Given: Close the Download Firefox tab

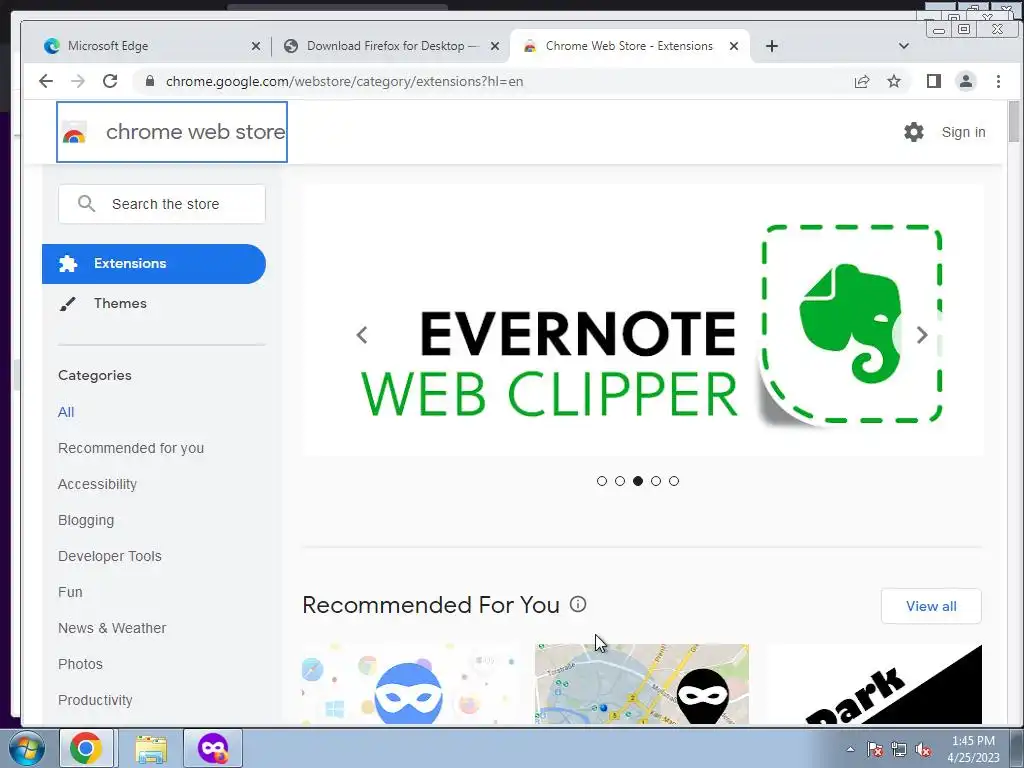Looking at the screenshot, I should click(495, 46).
